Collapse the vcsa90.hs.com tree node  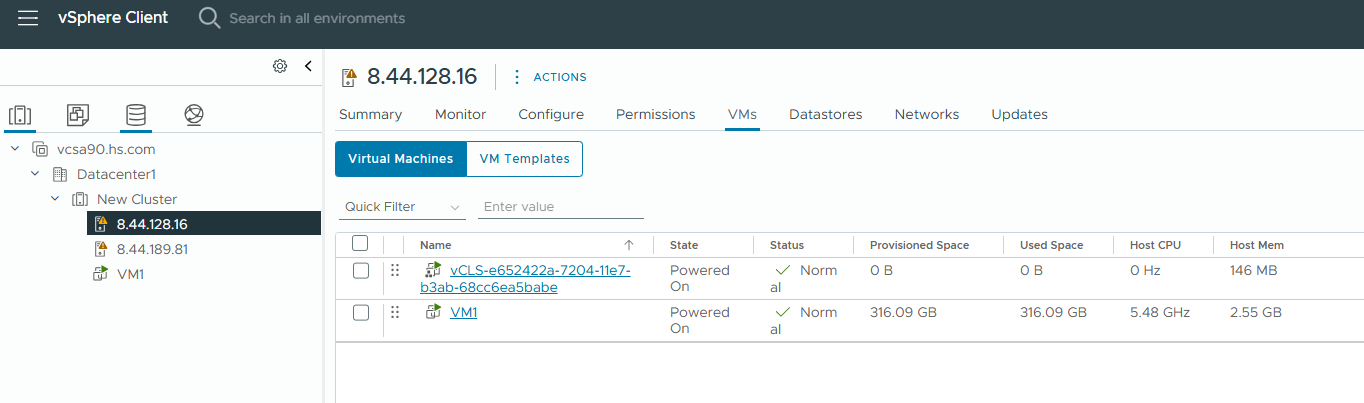click(15, 149)
